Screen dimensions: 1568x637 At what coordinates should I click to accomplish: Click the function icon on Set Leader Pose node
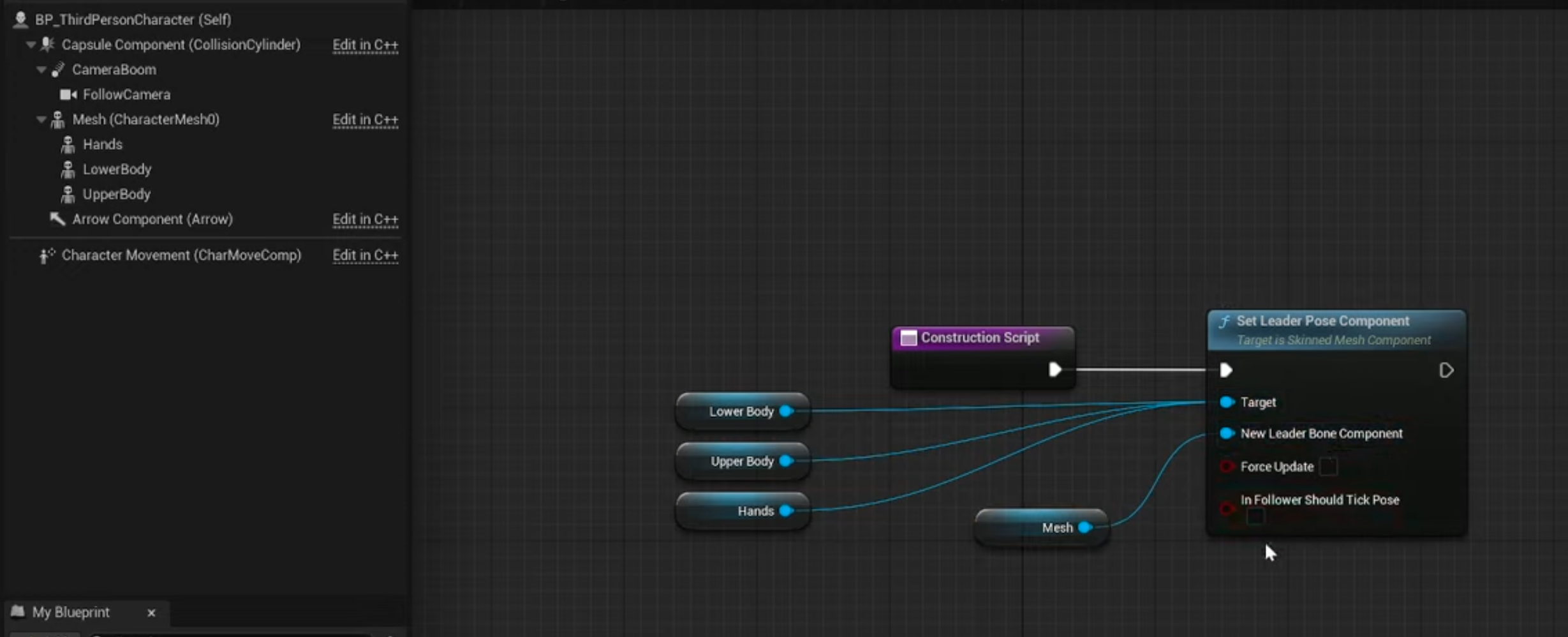[x=1225, y=321]
